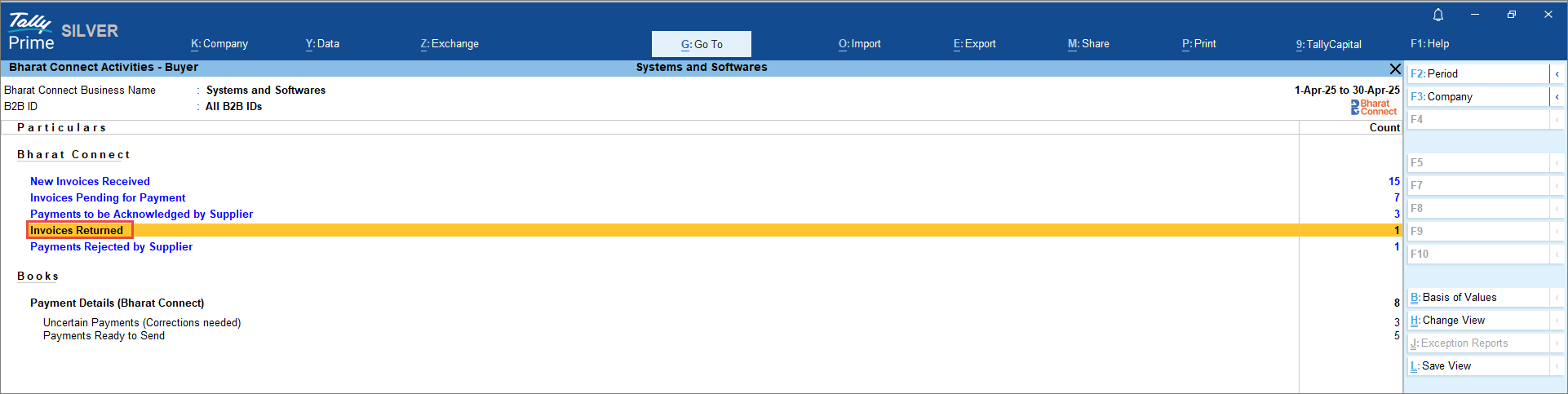The image size is (1568, 394).
Task: Open the Go To search box
Action: 701,44
